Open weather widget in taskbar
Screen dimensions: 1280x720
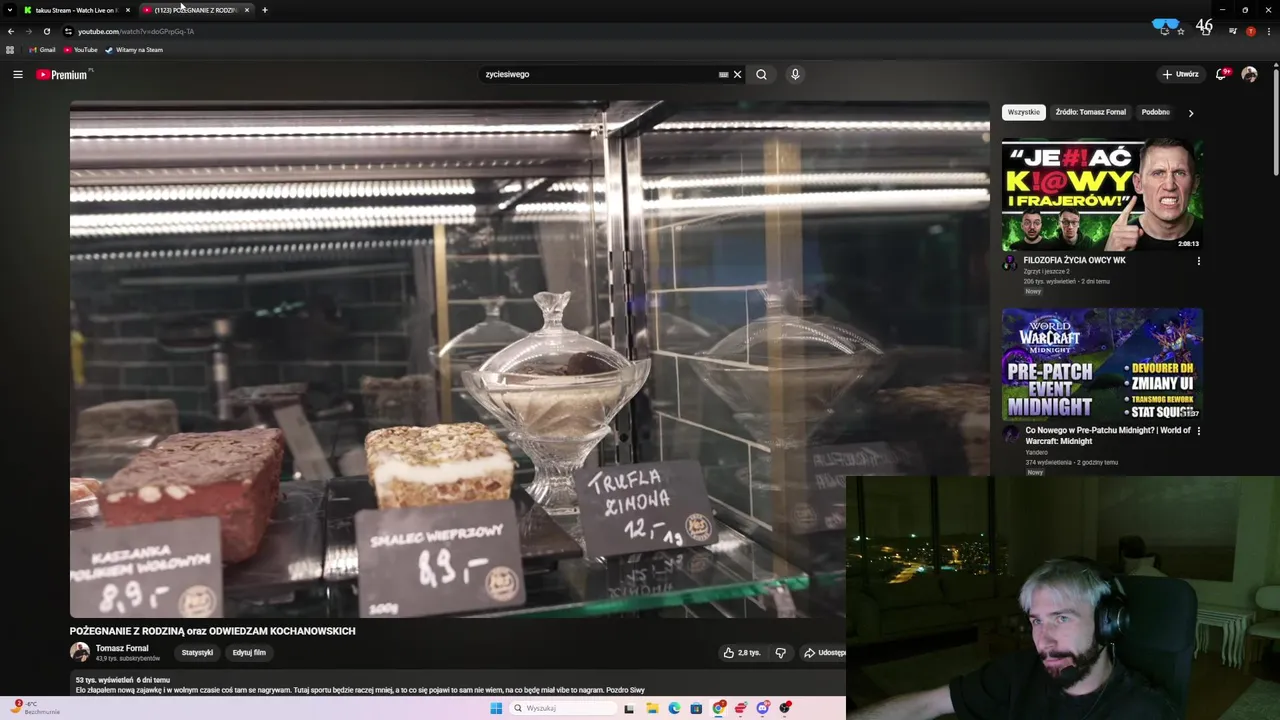click(34, 707)
